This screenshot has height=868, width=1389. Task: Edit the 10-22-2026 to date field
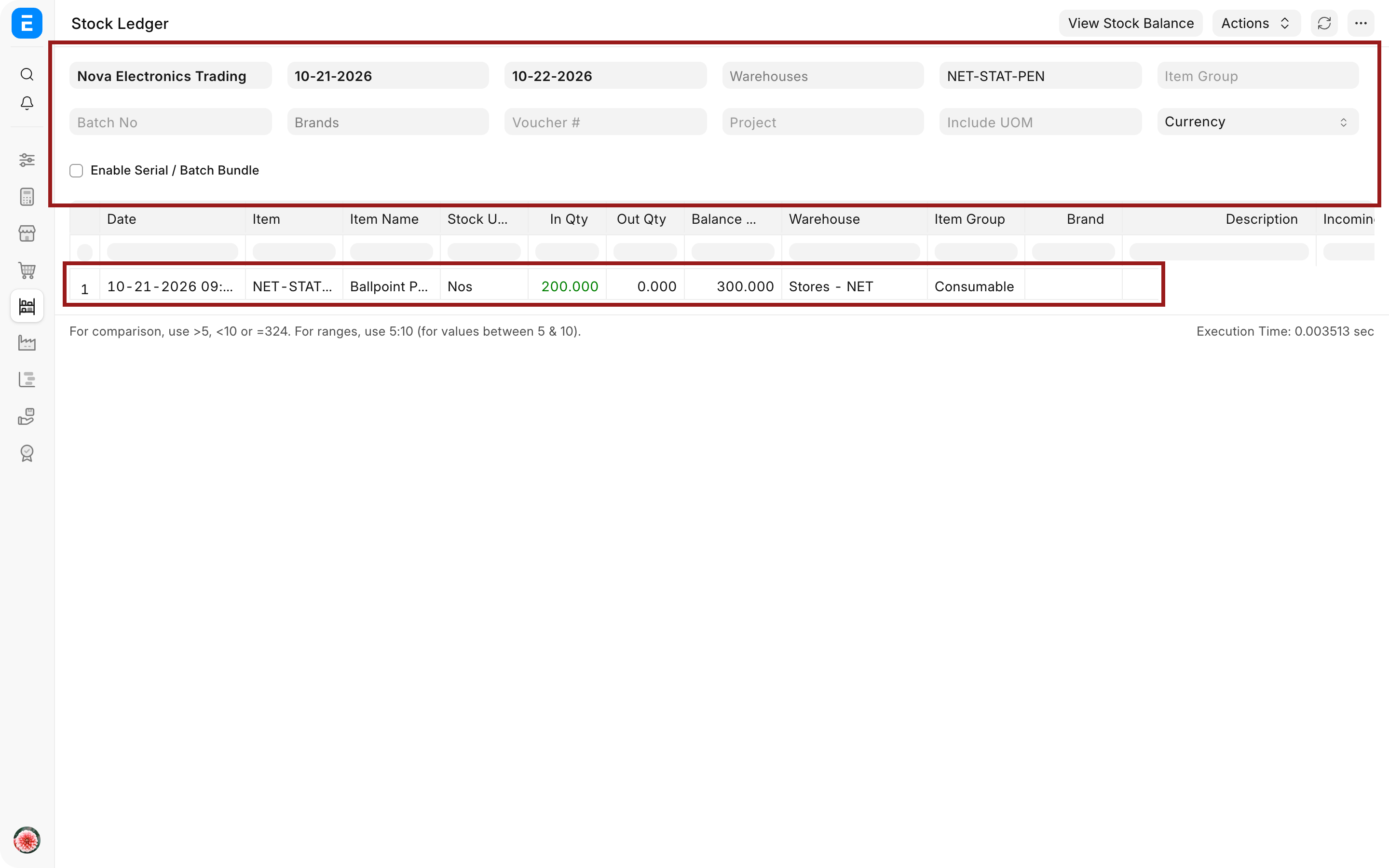[606, 76]
